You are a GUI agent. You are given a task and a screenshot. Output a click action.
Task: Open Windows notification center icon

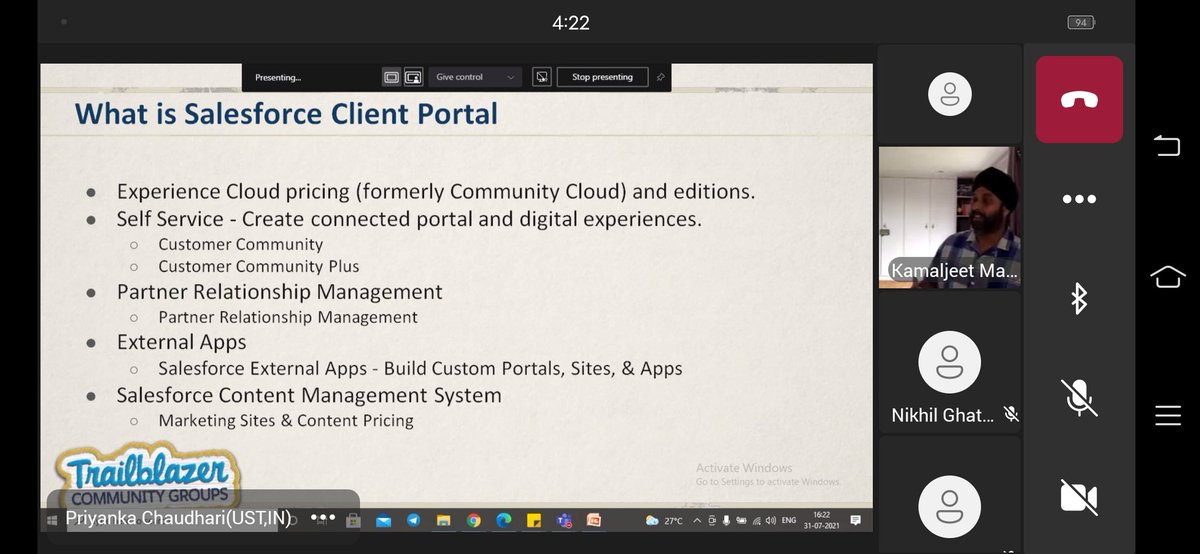click(x=856, y=520)
